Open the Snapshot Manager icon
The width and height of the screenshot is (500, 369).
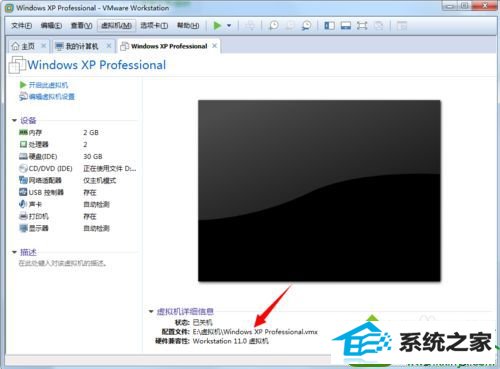coord(306,25)
